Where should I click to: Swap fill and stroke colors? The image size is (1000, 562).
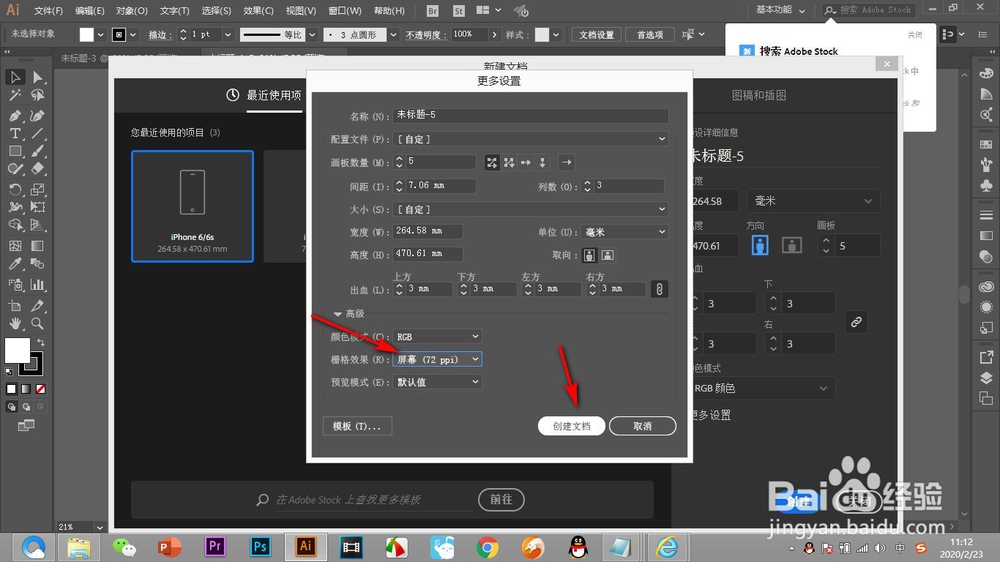click(41, 343)
